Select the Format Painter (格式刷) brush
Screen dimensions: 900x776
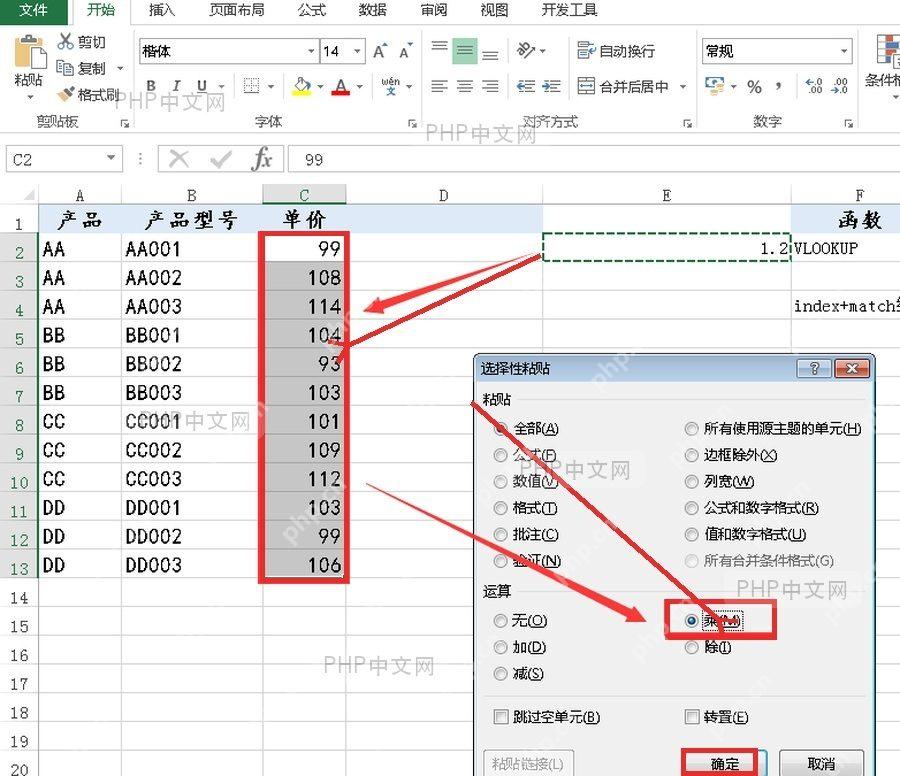pos(66,94)
